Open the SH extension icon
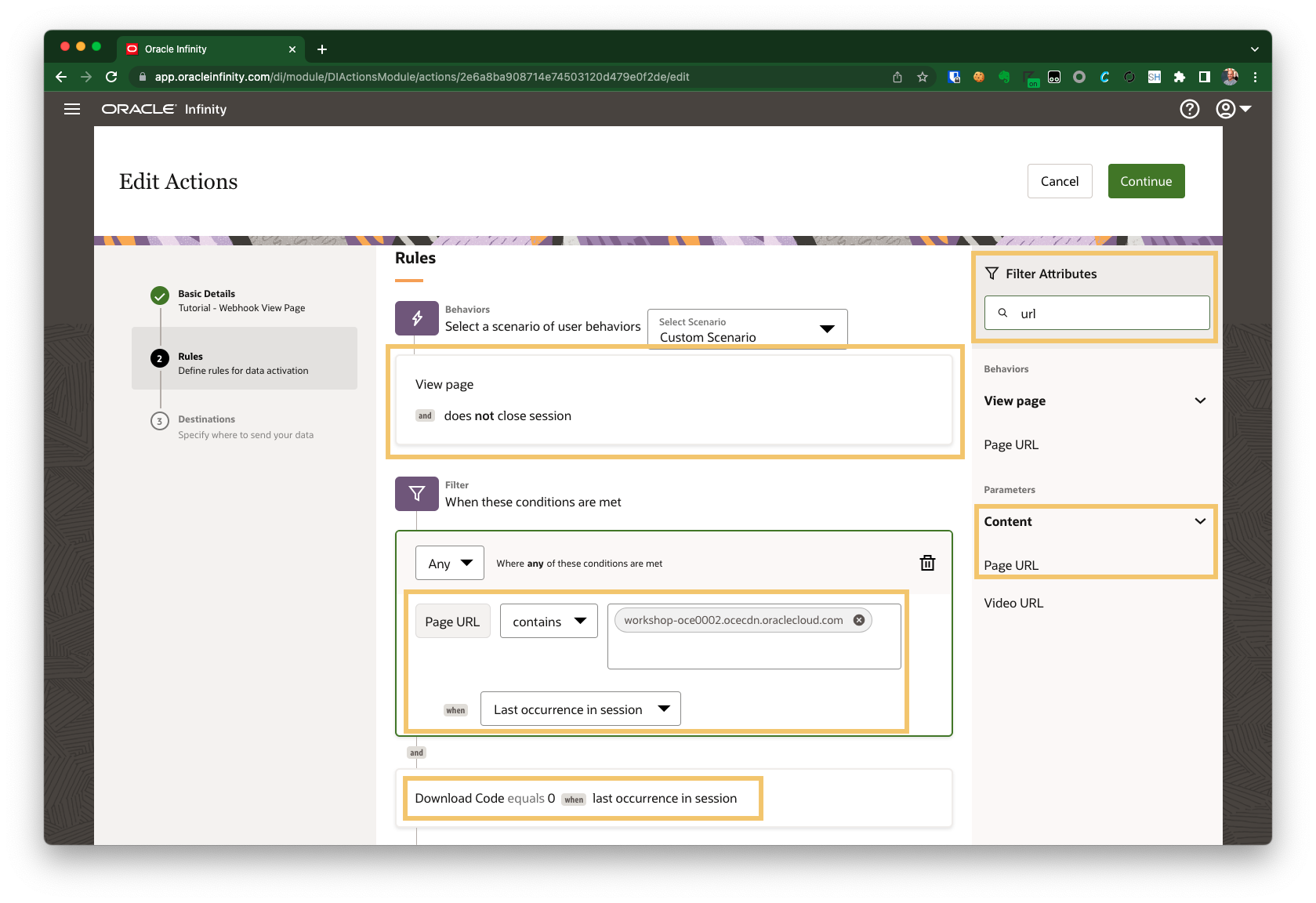This screenshot has width=1316, height=903. pyautogui.click(x=1155, y=77)
